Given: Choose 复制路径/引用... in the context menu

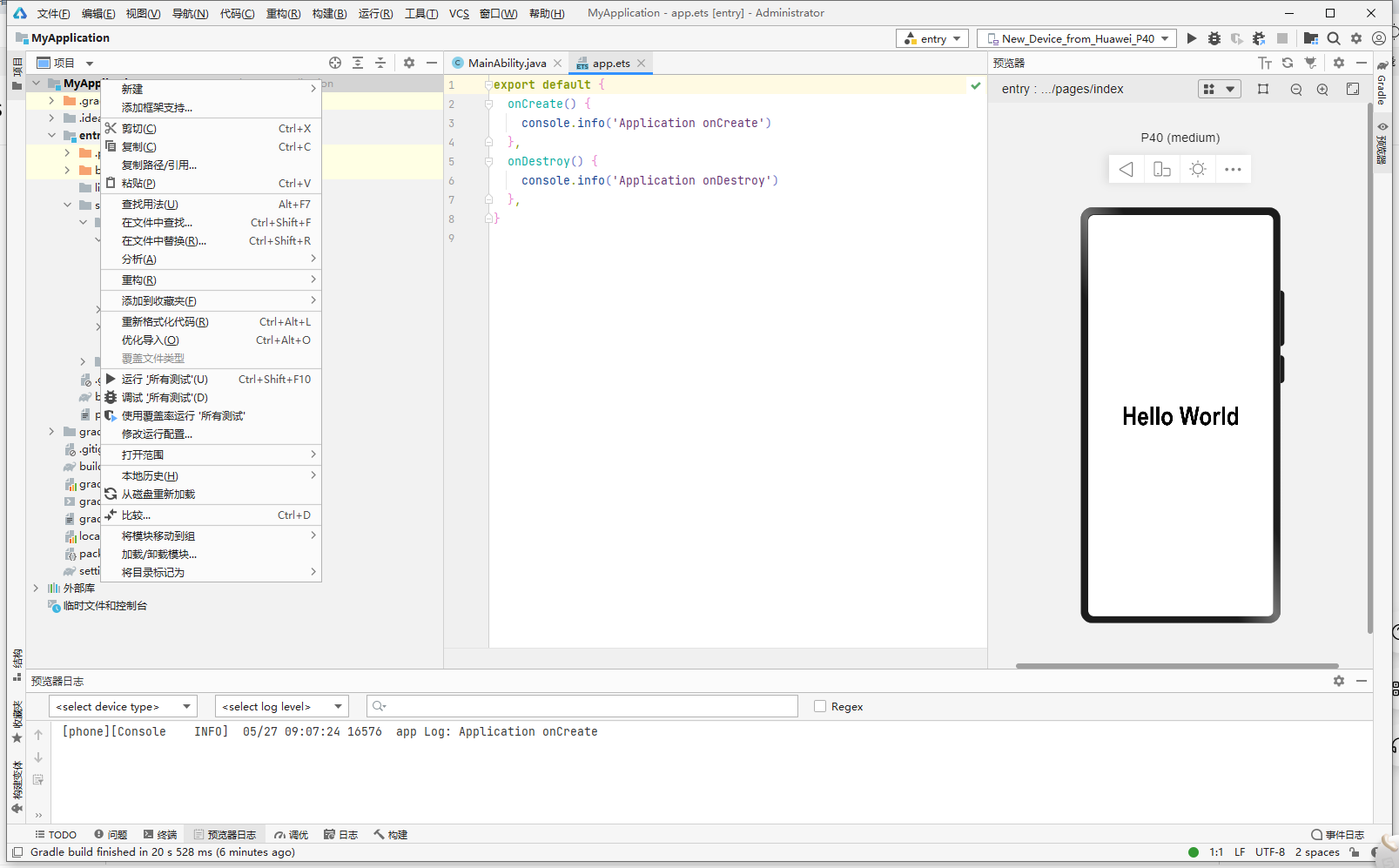Looking at the screenshot, I should click(212, 165).
